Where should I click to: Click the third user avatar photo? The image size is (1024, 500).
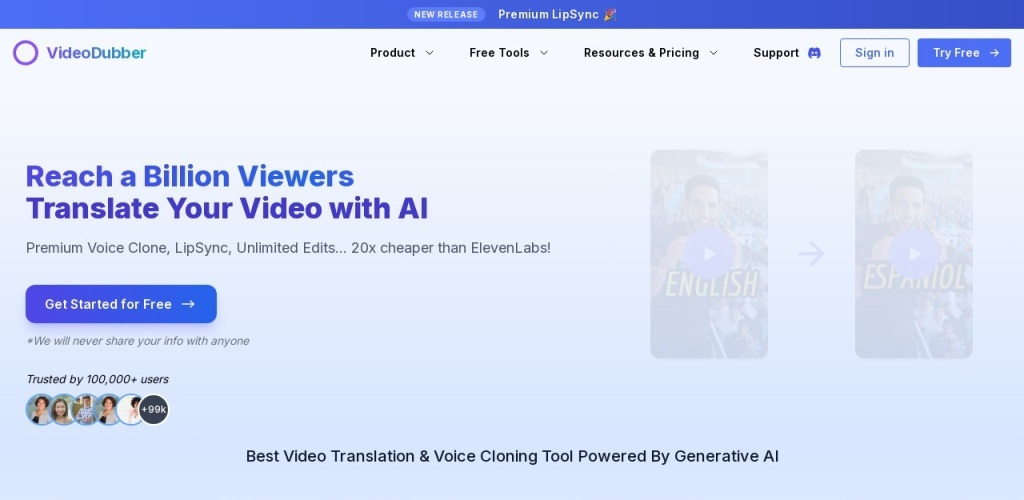pyautogui.click(x=86, y=409)
